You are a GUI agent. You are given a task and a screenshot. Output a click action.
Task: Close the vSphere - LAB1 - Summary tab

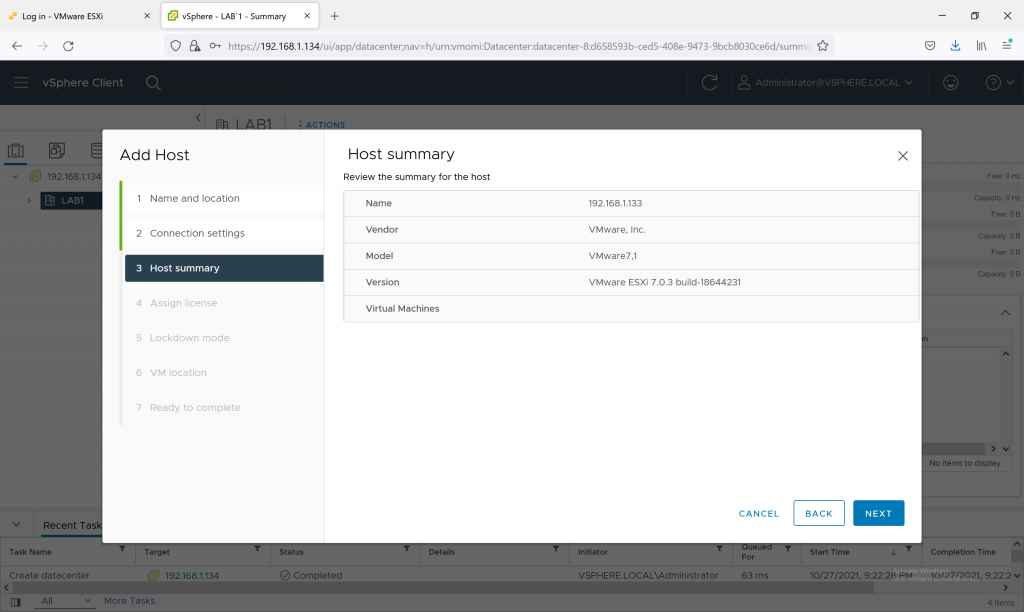tap(307, 16)
